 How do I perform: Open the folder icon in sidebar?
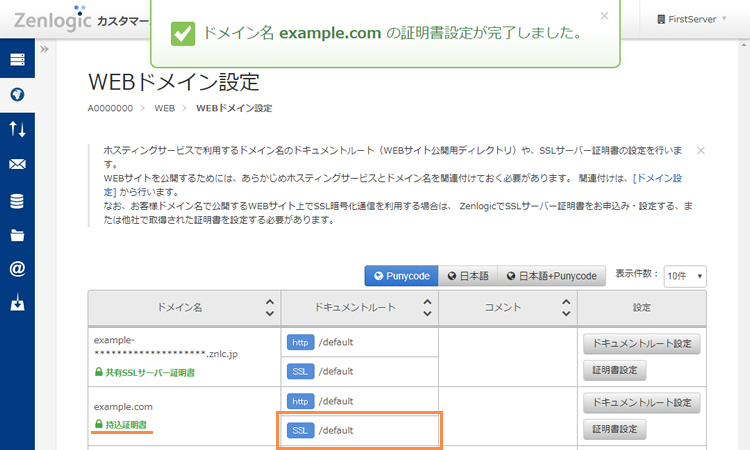pyautogui.click(x=17, y=235)
